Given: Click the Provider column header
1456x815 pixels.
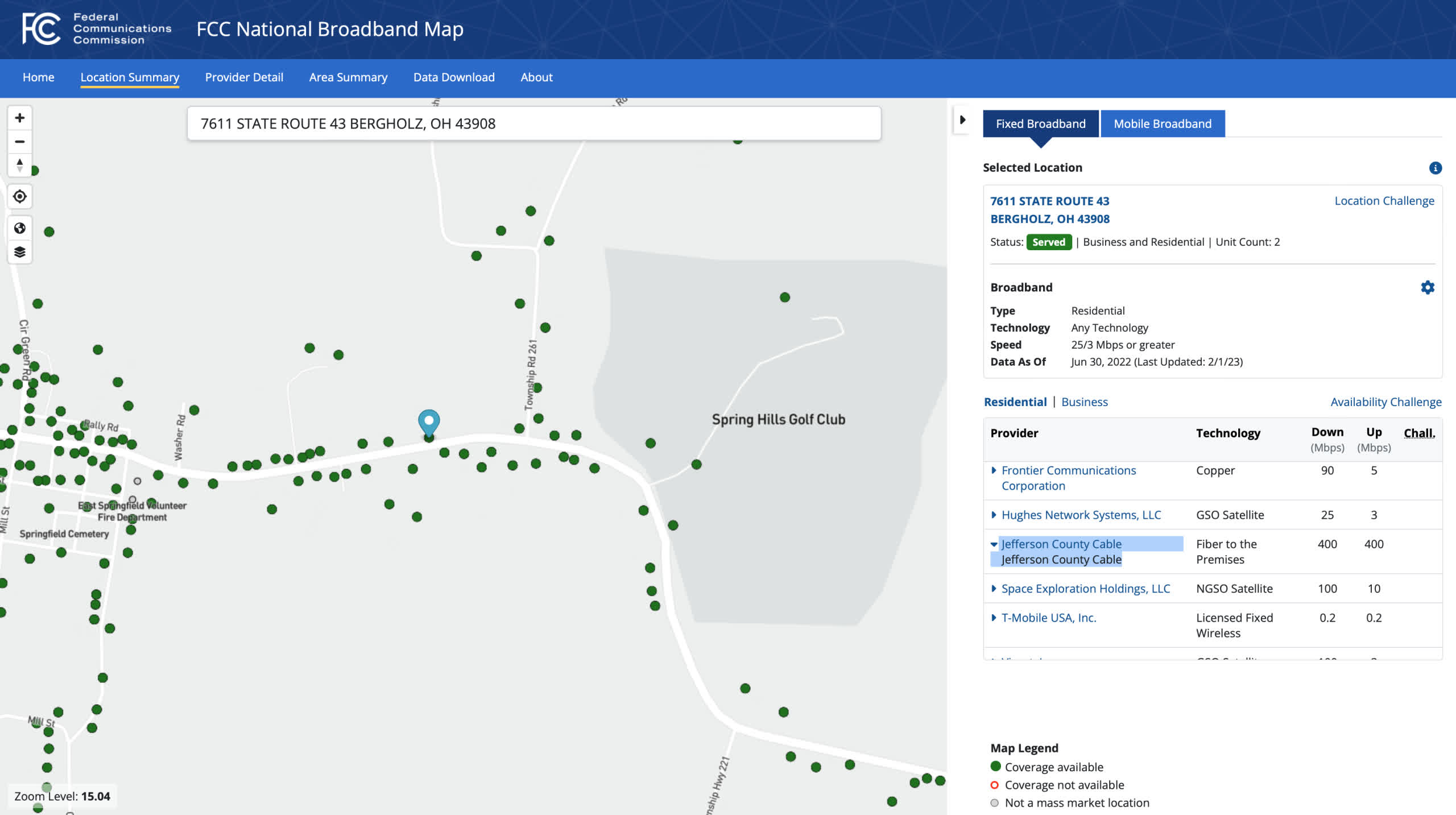Looking at the screenshot, I should (1014, 433).
